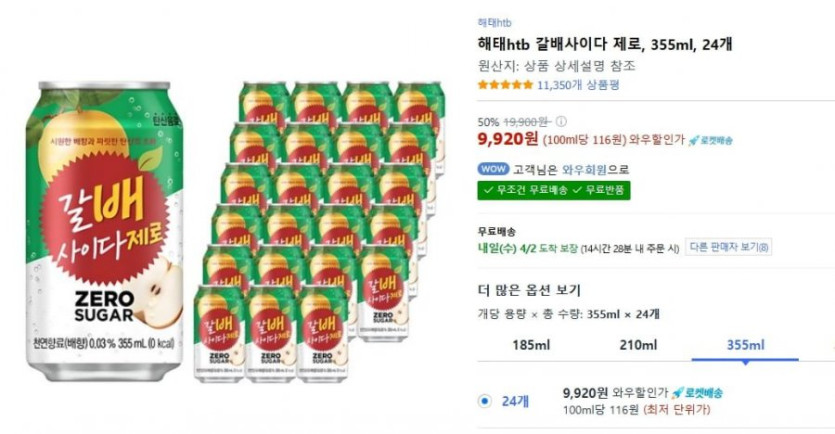Screen dimensions: 835x434
Task: Click the 로켓배송 rocket badge near price
Action: tap(711, 140)
